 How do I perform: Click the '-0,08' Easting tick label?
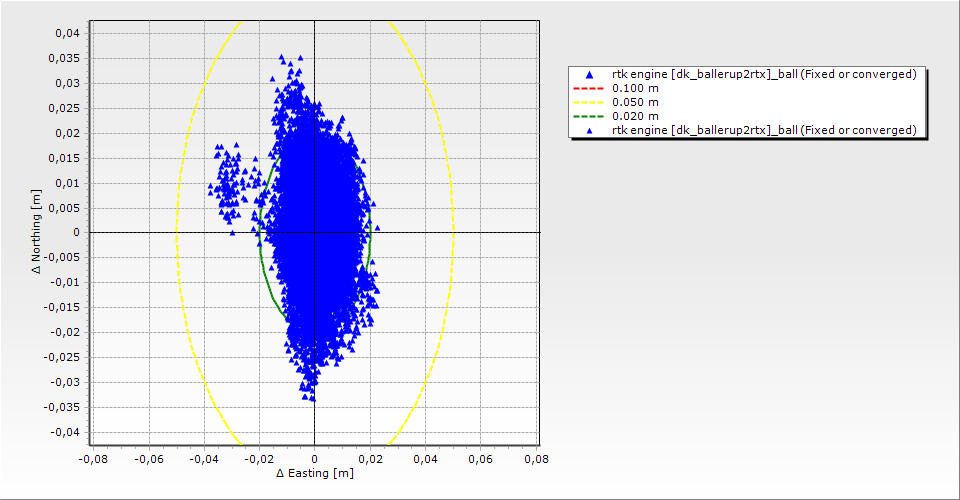click(93, 459)
